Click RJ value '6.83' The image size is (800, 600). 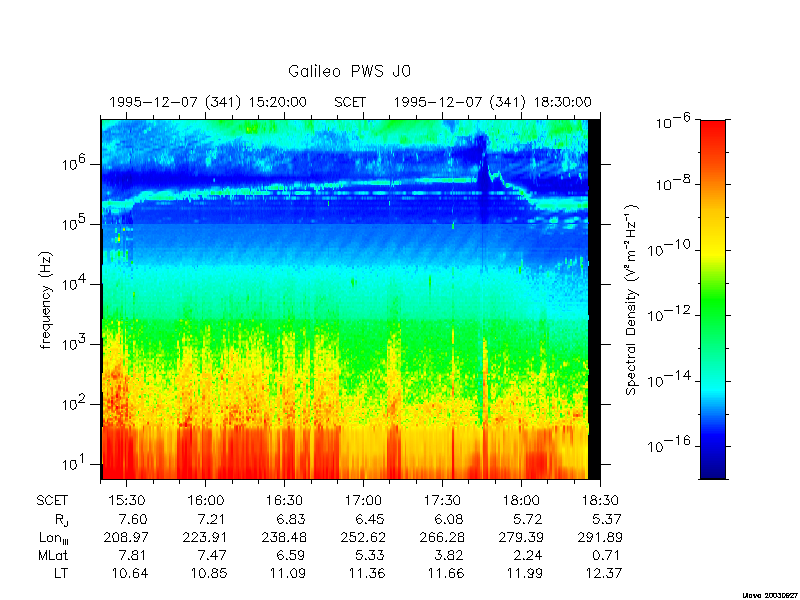pyautogui.click(x=290, y=519)
